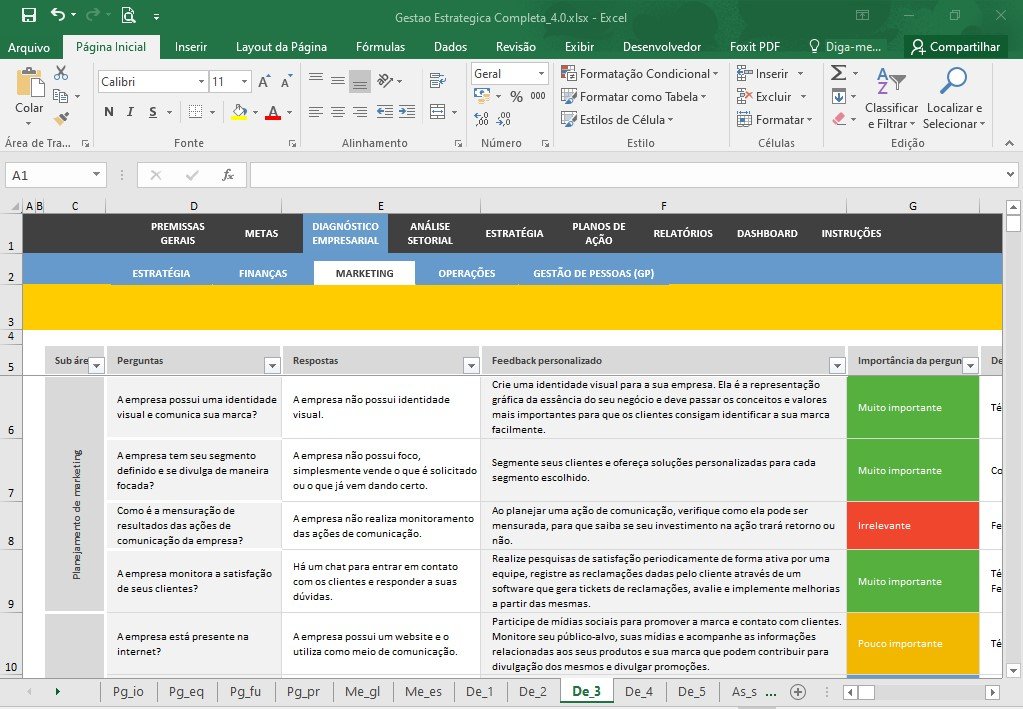
Task: Switch to the Fórmulas ribbon tab
Action: pyautogui.click(x=380, y=47)
